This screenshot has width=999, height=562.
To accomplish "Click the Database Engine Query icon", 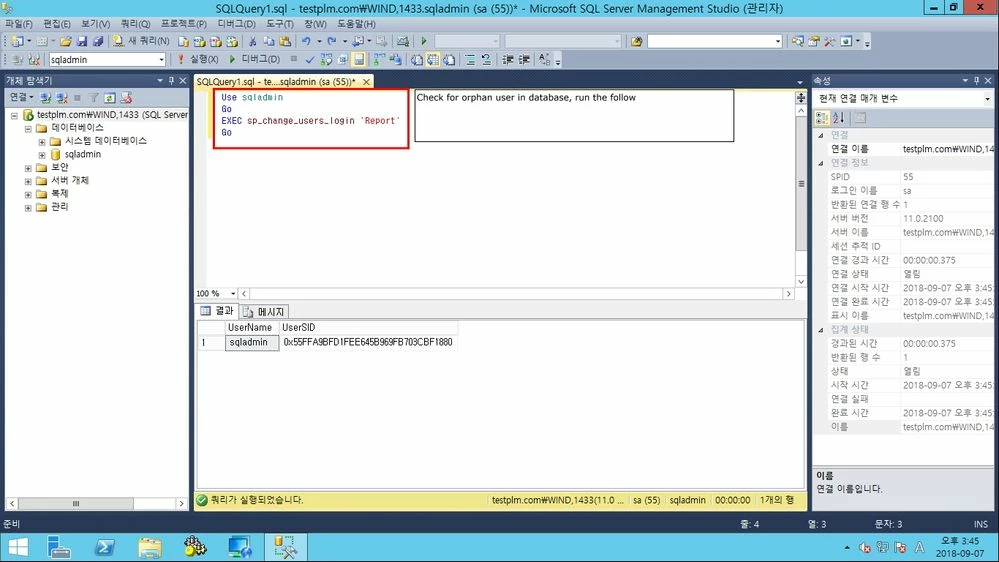I will [x=183, y=41].
